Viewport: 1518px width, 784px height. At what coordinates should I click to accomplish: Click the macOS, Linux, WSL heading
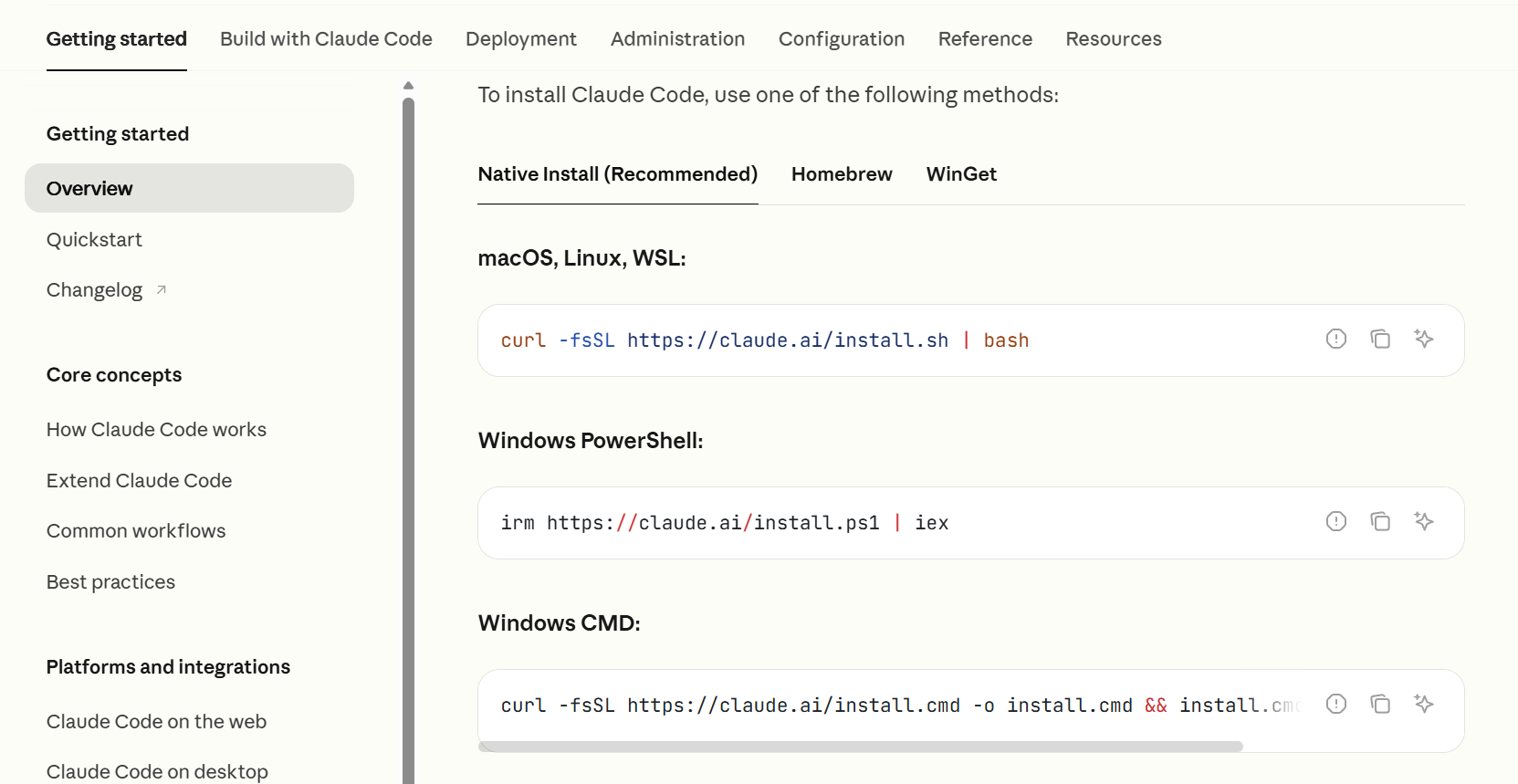click(x=581, y=258)
